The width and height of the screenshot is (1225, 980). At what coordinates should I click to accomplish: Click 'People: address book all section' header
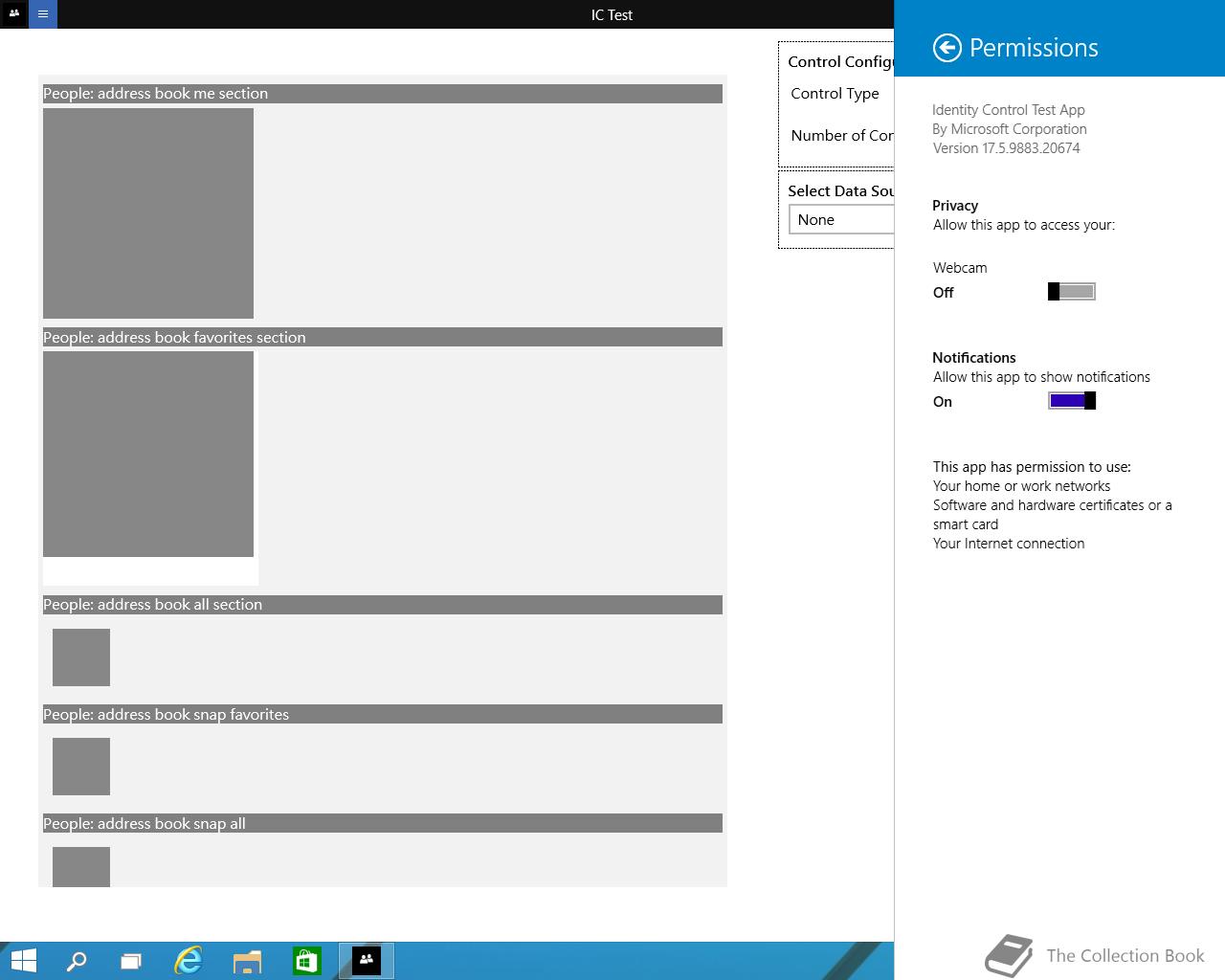(383, 605)
